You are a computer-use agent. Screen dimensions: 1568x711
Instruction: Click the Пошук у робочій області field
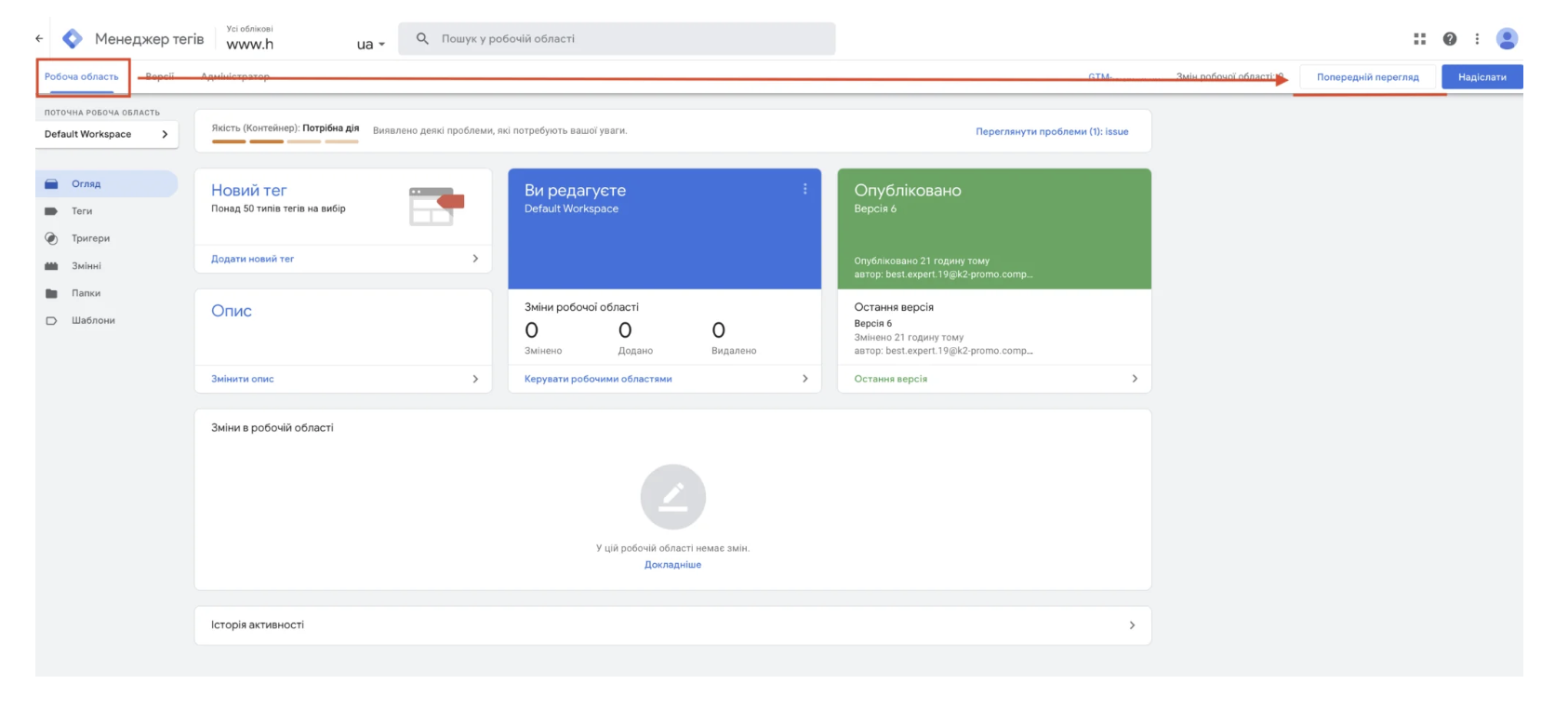617,39
